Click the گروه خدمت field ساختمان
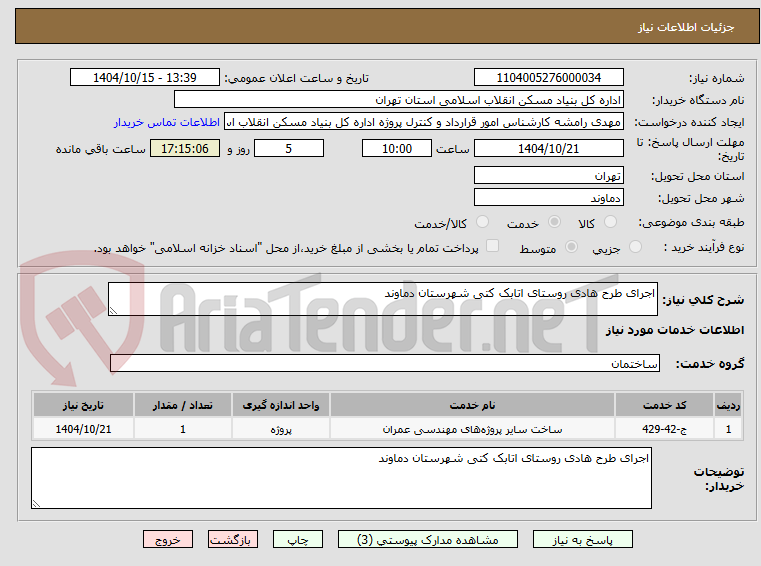 pyautogui.click(x=384, y=363)
